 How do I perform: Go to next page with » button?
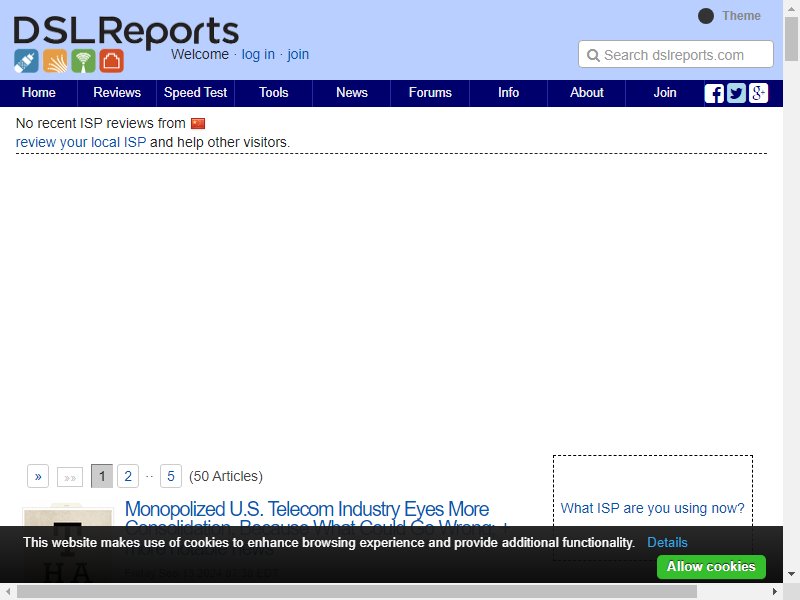38,477
